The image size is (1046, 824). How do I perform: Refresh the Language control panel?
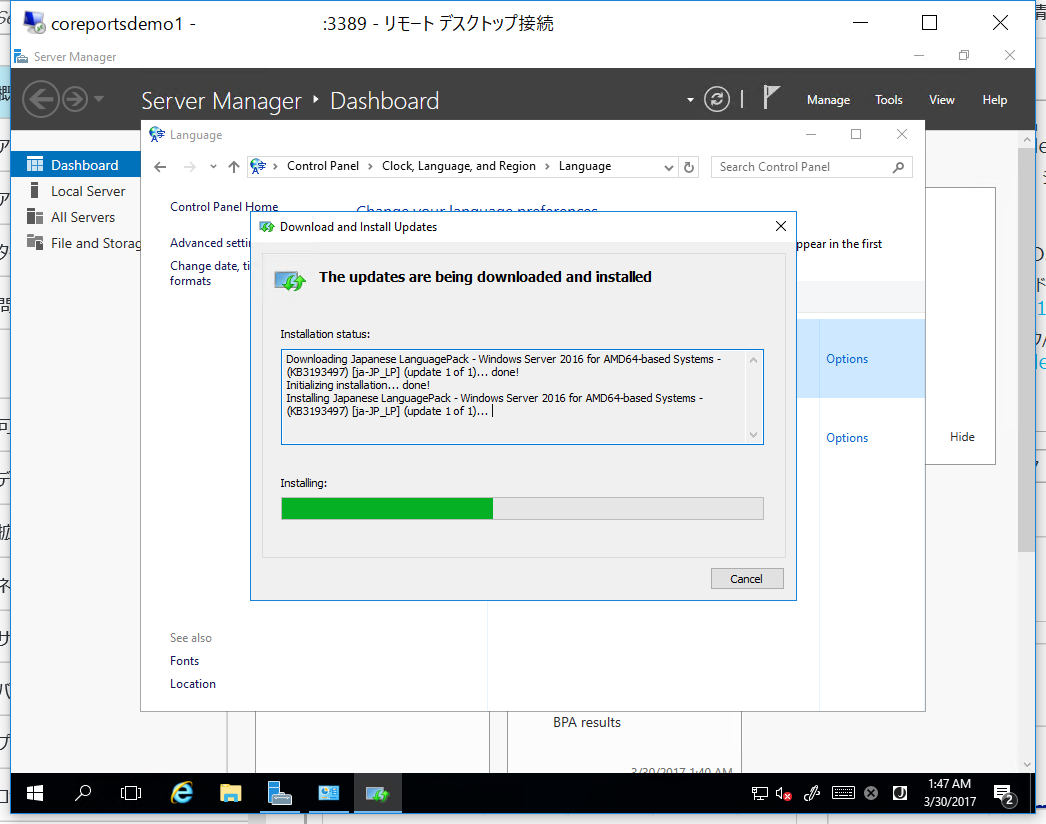689,167
